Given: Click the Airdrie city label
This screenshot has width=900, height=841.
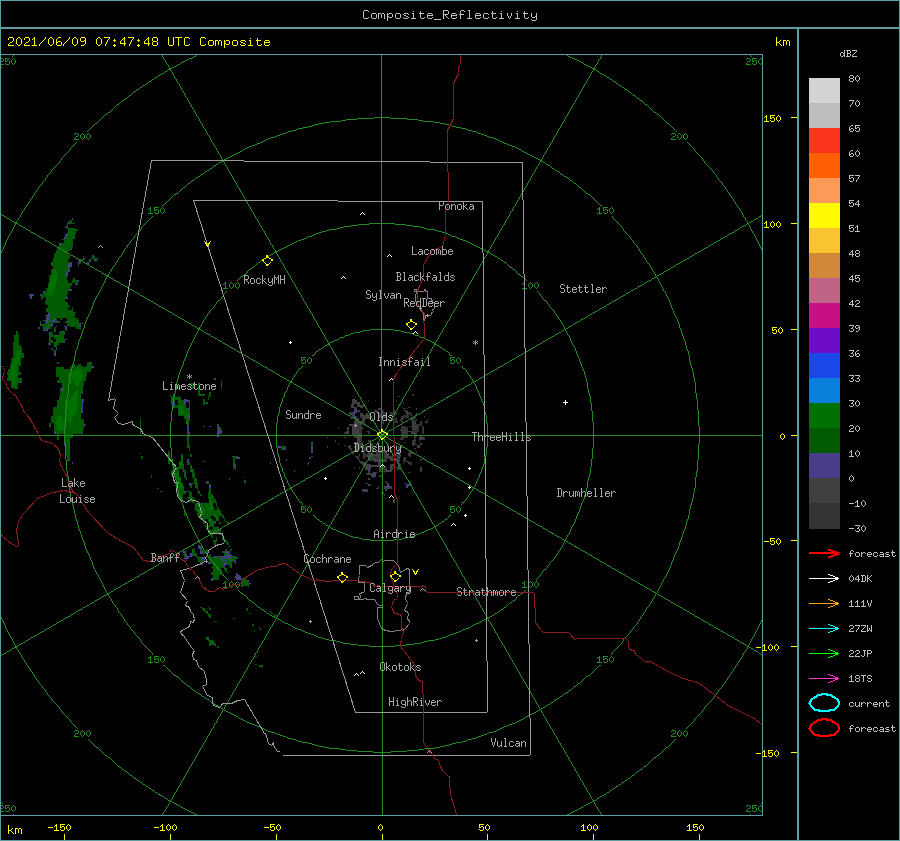Looking at the screenshot, I should click(394, 534).
